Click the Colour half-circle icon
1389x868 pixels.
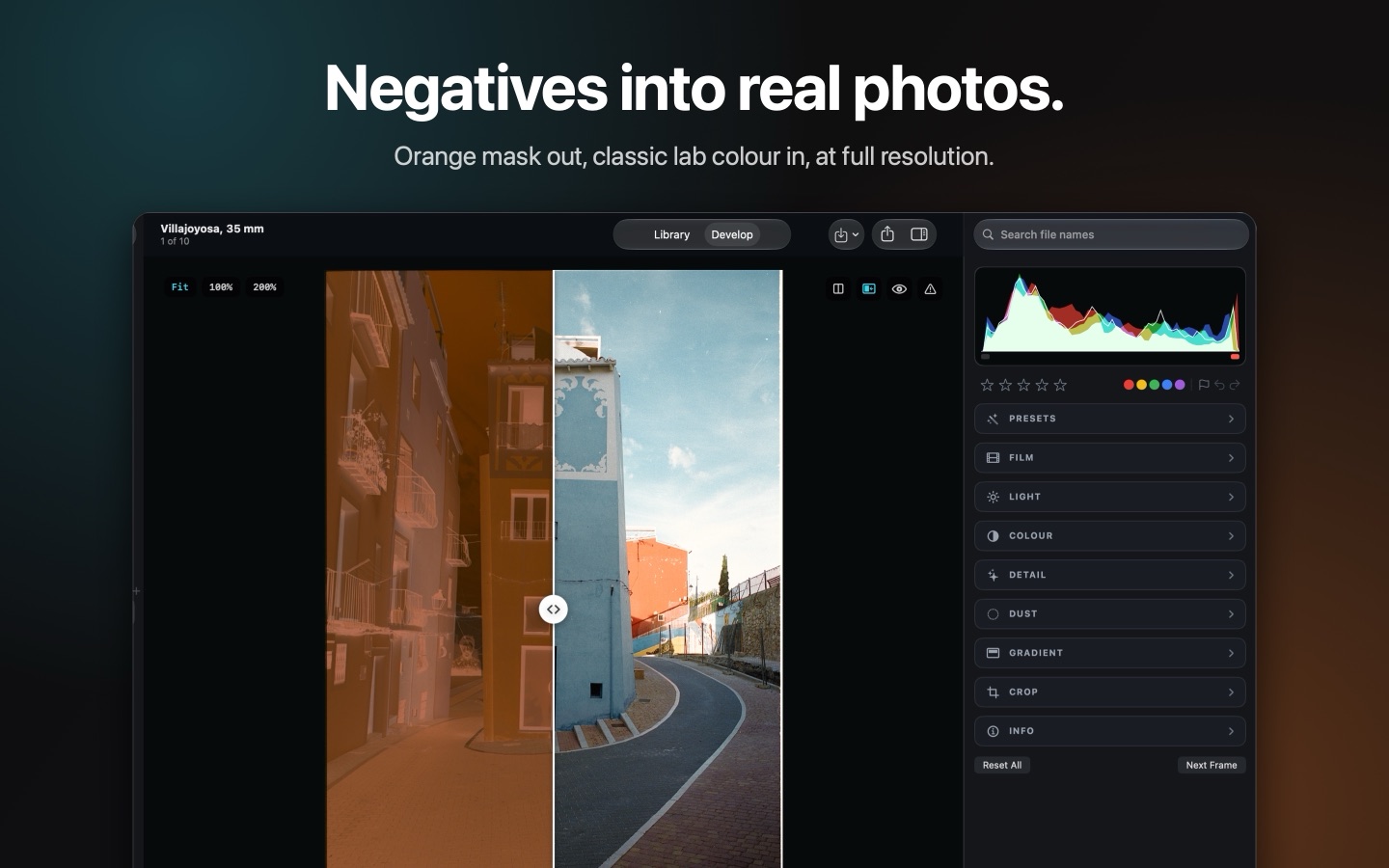click(x=993, y=536)
